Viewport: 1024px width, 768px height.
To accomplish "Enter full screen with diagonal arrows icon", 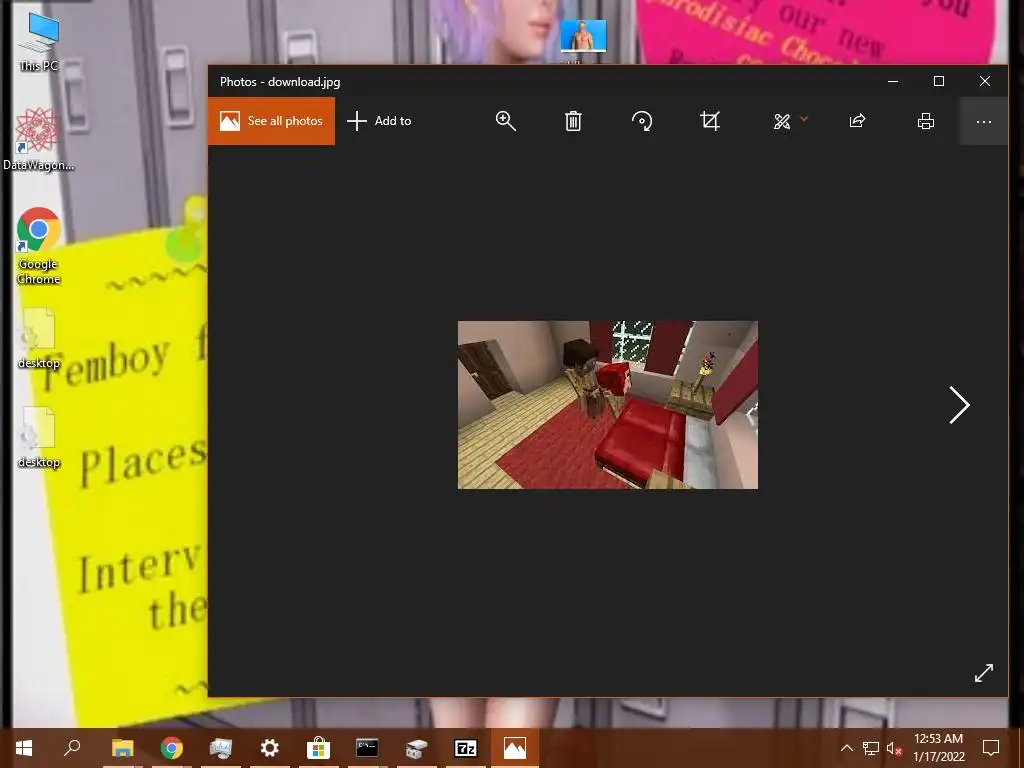I will click(984, 673).
